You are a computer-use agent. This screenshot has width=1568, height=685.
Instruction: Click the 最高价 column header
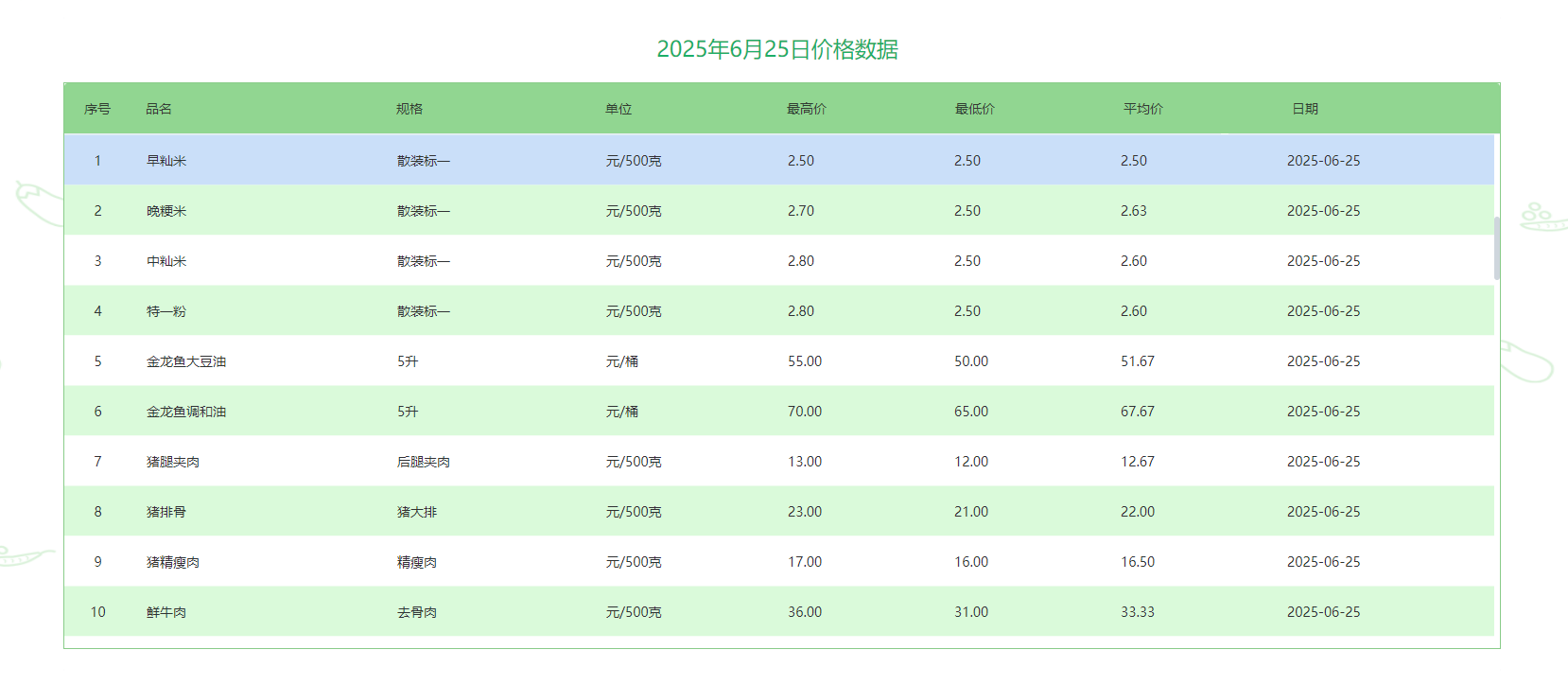point(807,109)
